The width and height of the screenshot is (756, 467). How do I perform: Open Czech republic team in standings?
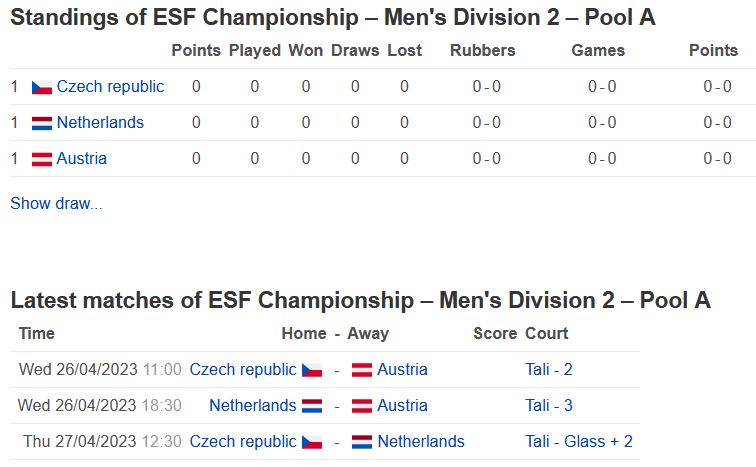click(x=110, y=87)
